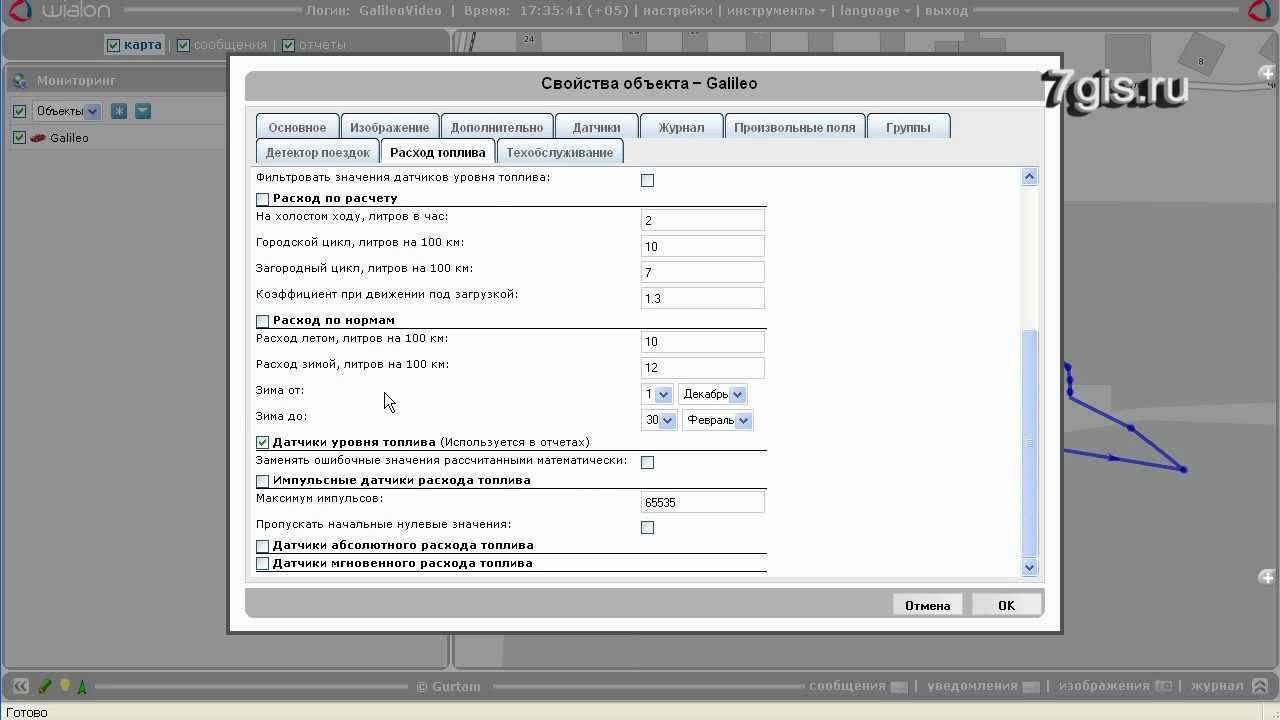This screenshot has height=720, width=1280.
Task: Open the Декабрь month dropdown for Зима от
Action: coord(713,394)
